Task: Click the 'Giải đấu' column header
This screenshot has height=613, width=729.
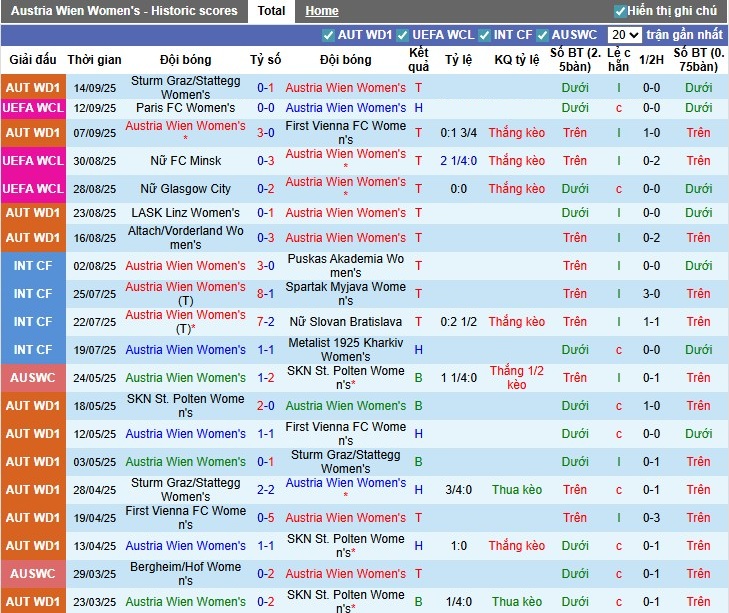Action: [33, 60]
